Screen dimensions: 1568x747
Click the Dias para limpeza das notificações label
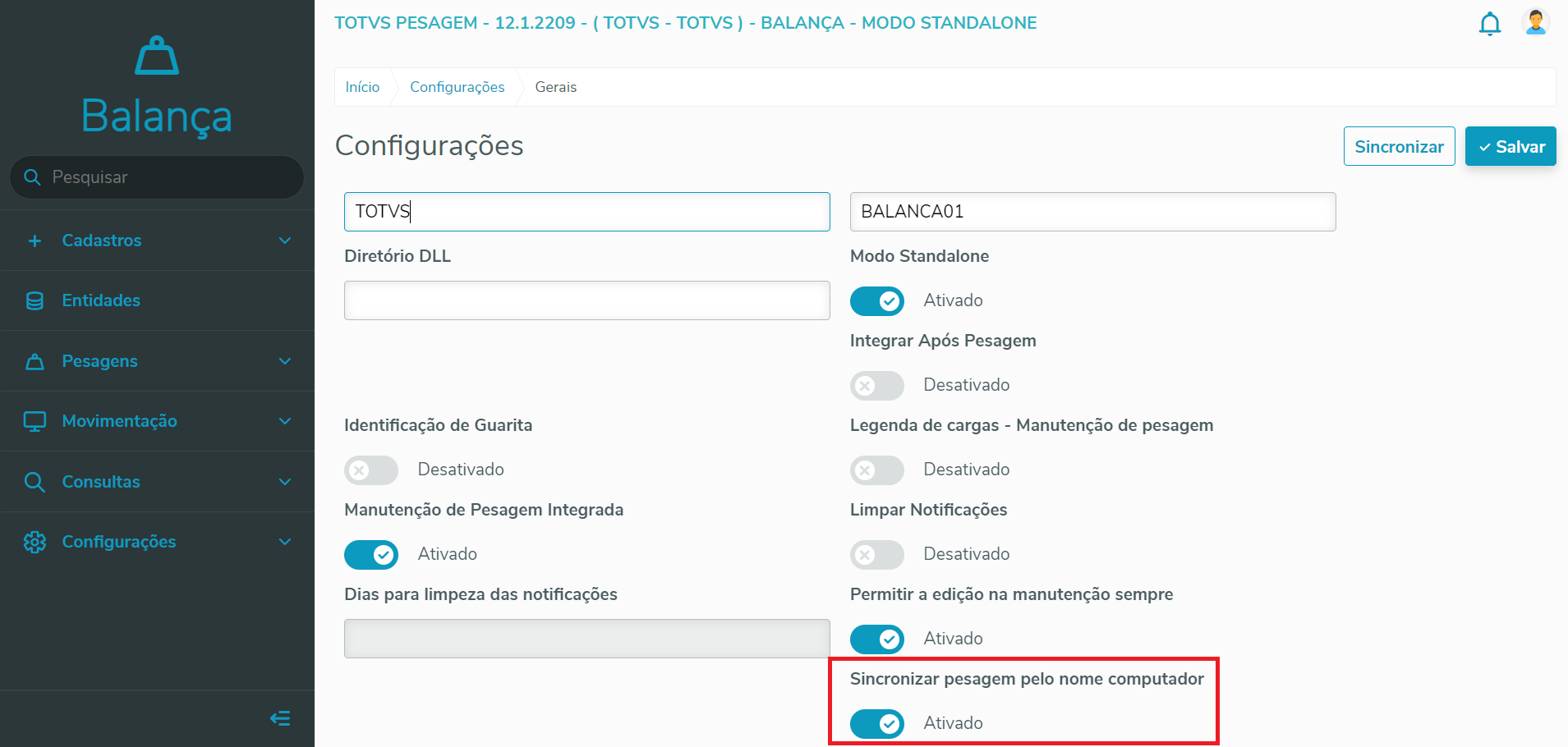(x=481, y=594)
